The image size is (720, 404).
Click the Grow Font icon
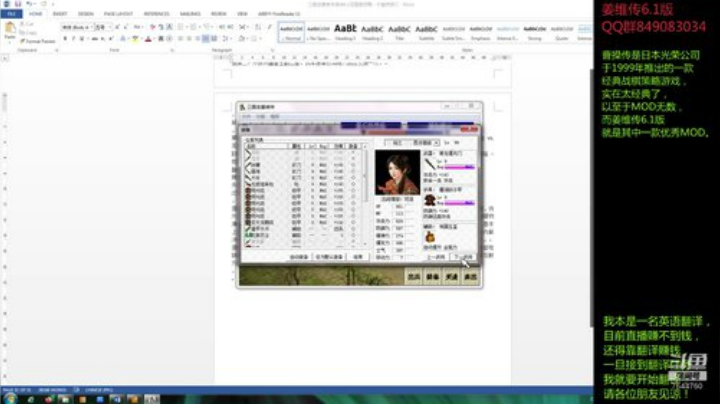pyautogui.click(x=118, y=27)
